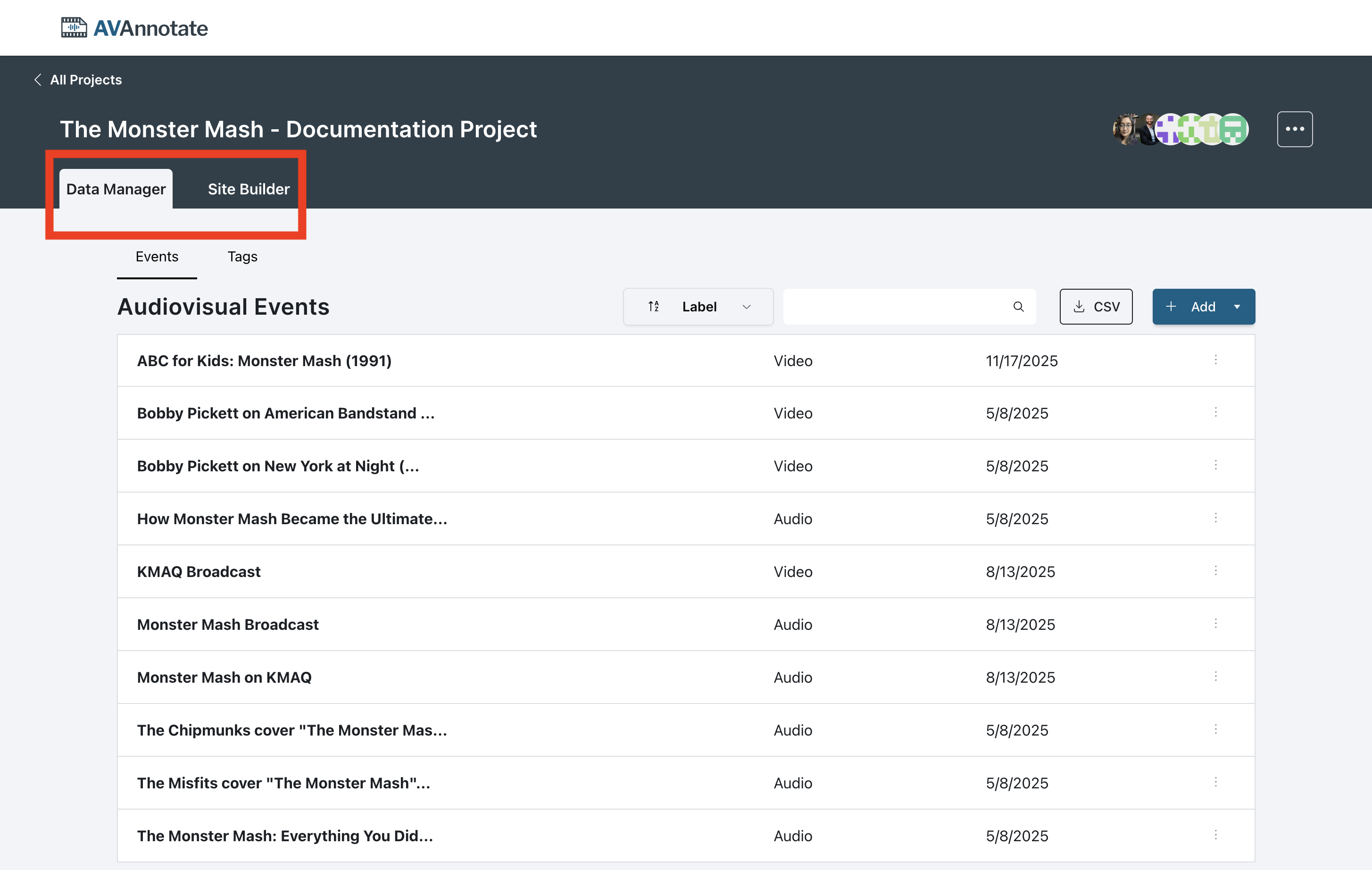The height and width of the screenshot is (870, 1372).
Task: Switch to the Site Builder tab
Action: coord(249,189)
